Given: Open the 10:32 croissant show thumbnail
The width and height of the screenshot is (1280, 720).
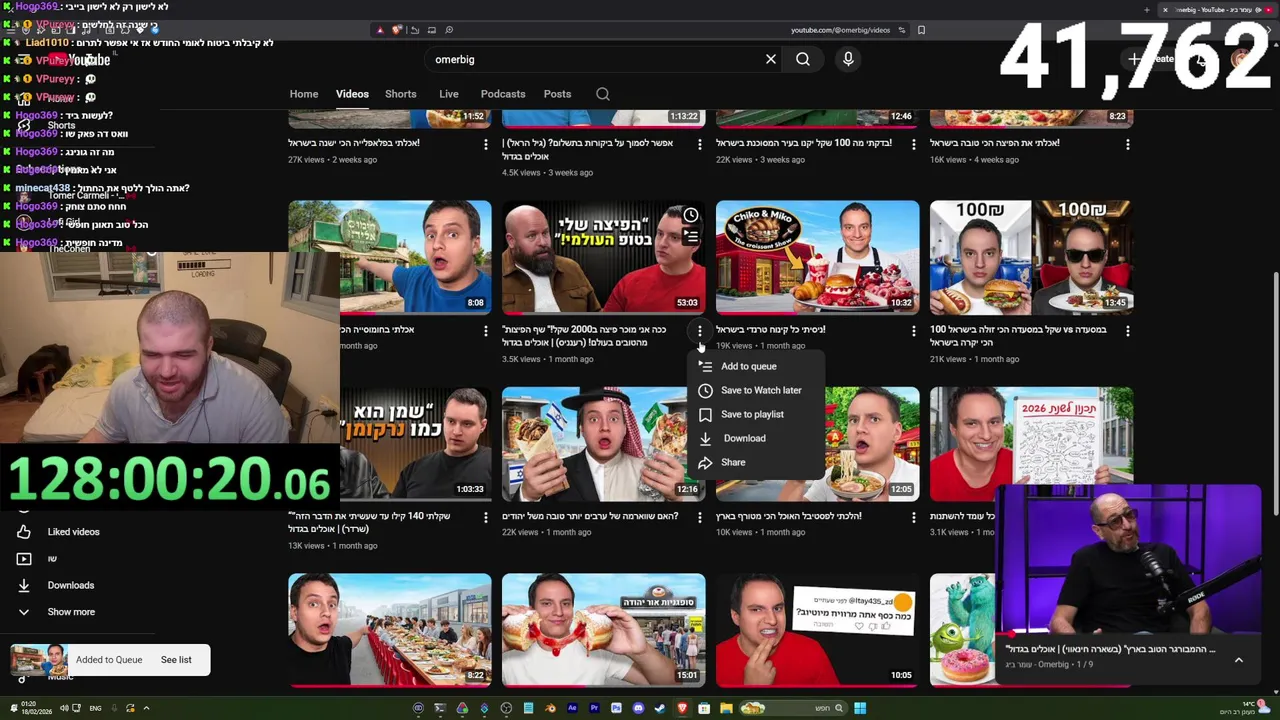Looking at the screenshot, I should point(818,257).
